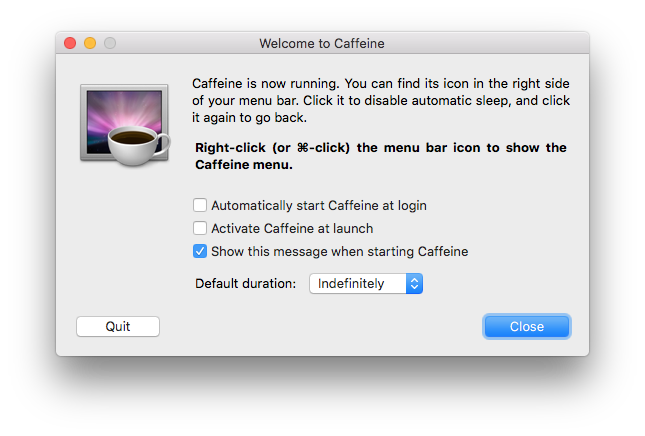Uncheck Show this message when starting Caffeine
Viewport: 645px width, 436px height.
pos(201,251)
